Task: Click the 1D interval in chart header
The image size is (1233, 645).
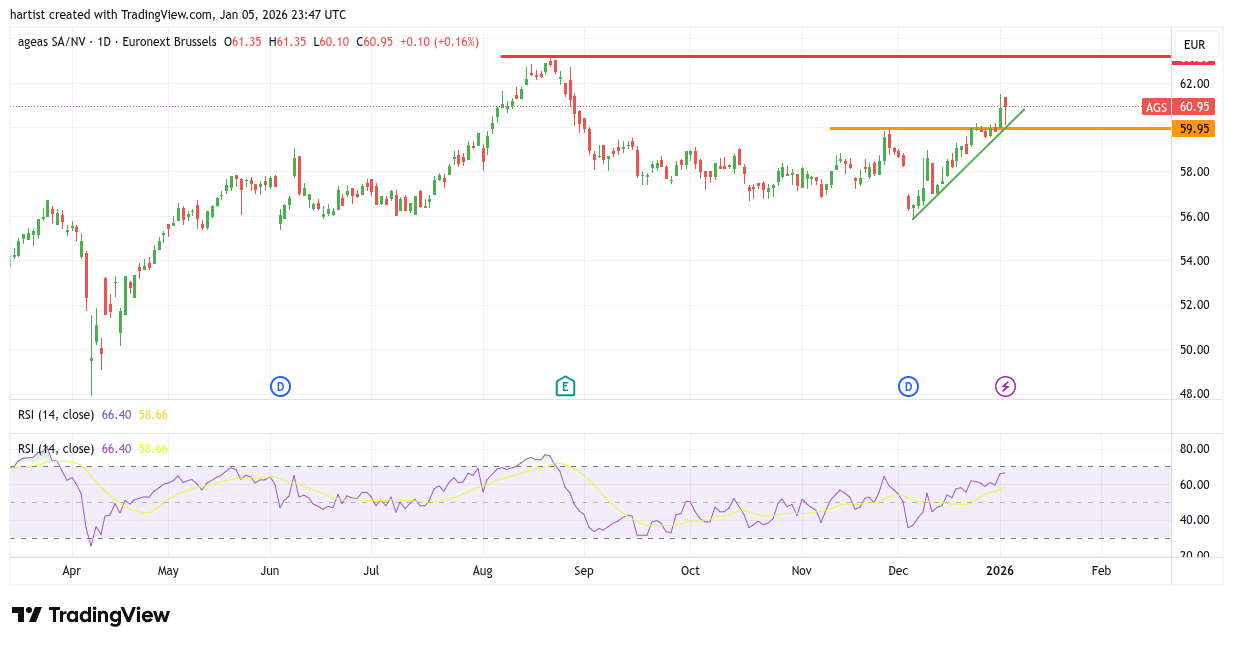Action: [x=103, y=42]
